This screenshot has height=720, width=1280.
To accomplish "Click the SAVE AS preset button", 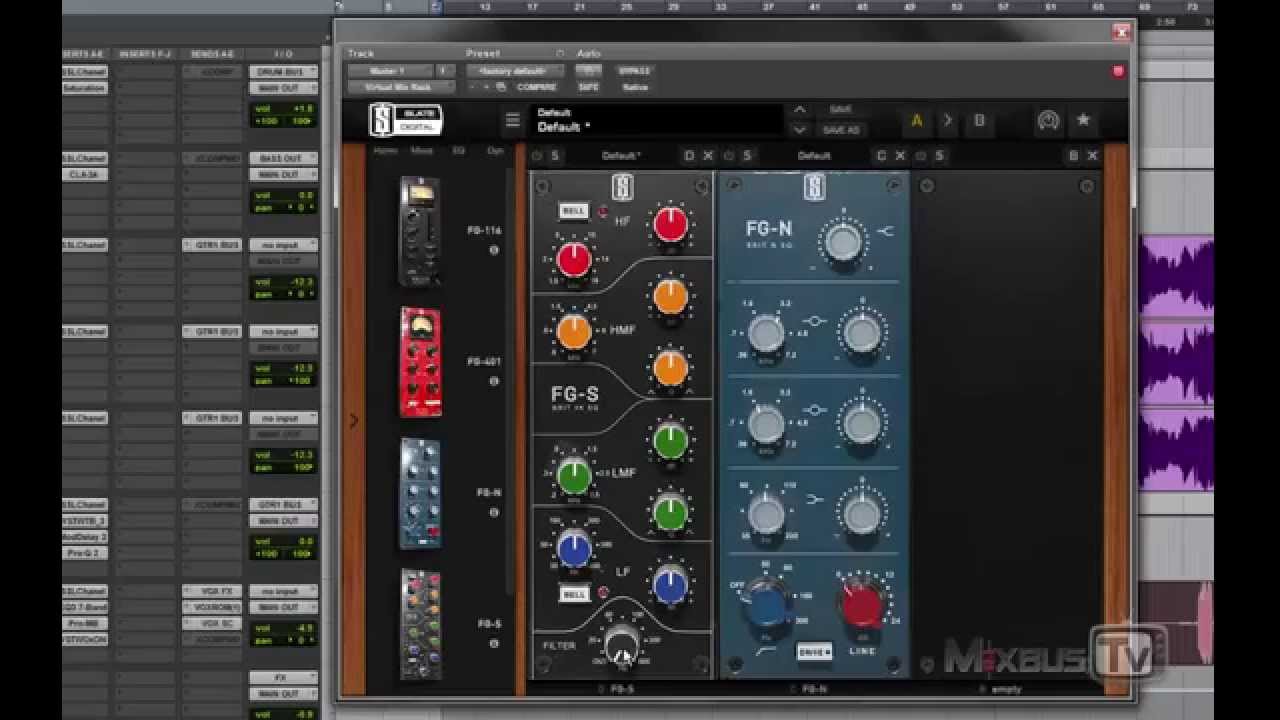I will (x=841, y=130).
